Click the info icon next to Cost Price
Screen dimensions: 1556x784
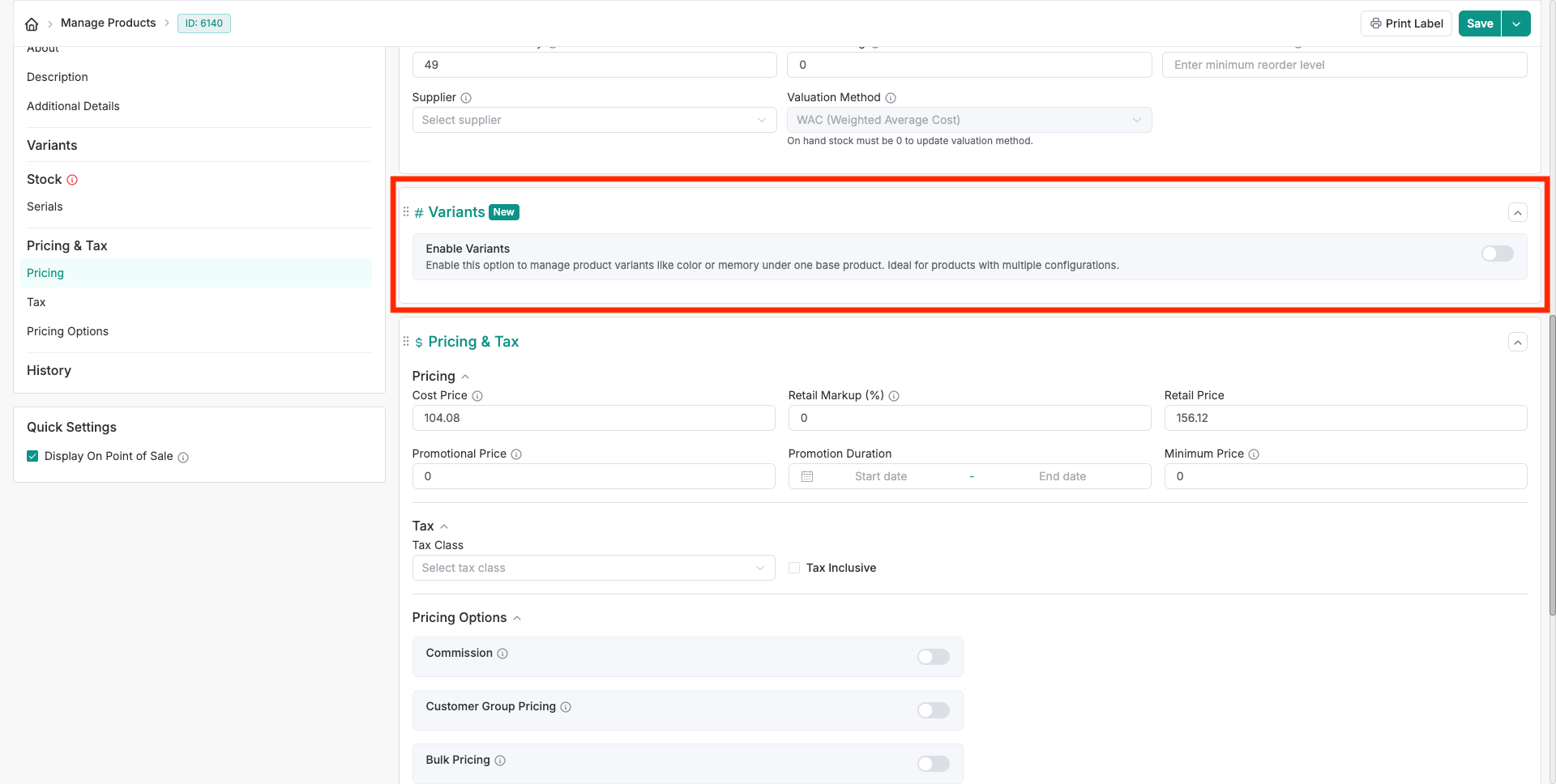click(477, 396)
